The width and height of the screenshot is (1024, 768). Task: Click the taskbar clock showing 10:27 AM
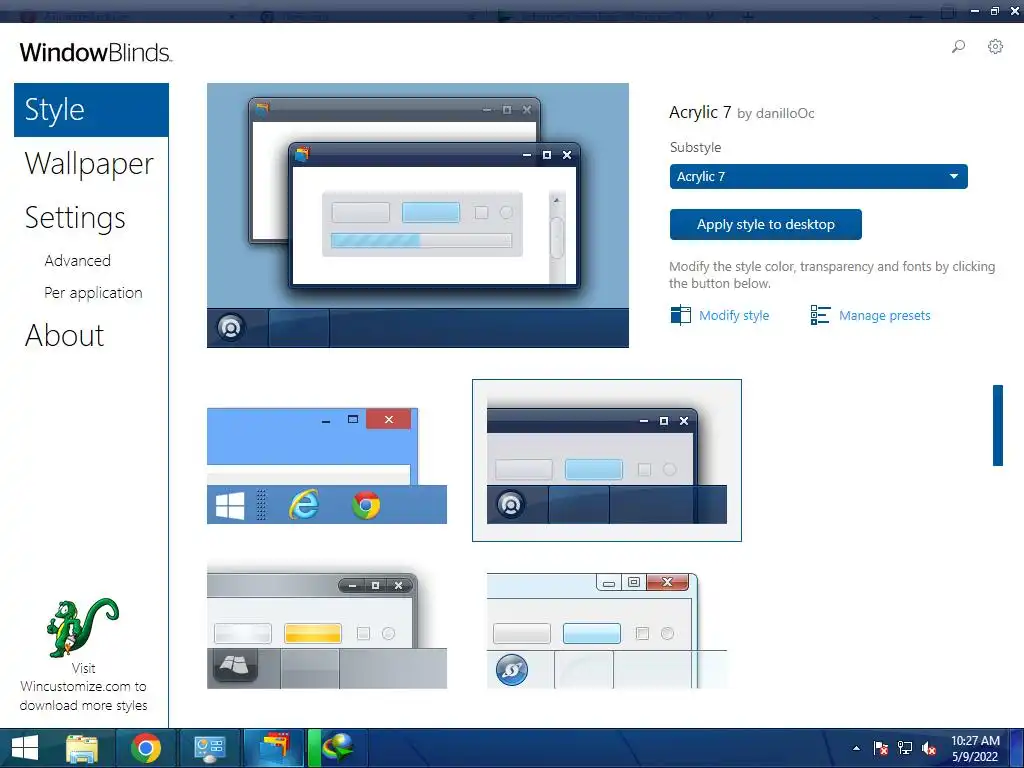[x=975, y=748]
